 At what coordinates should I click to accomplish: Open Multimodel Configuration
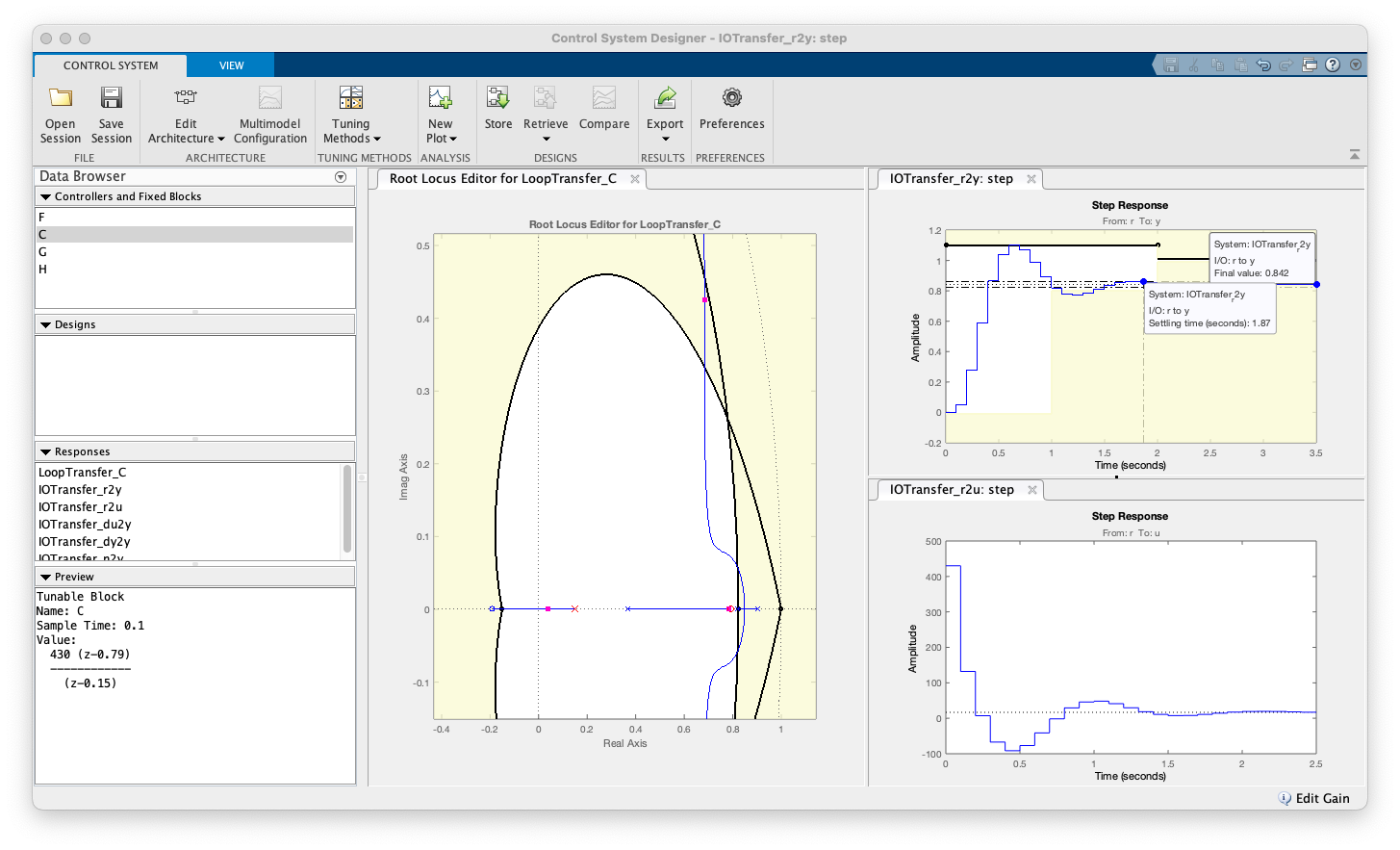(269, 115)
